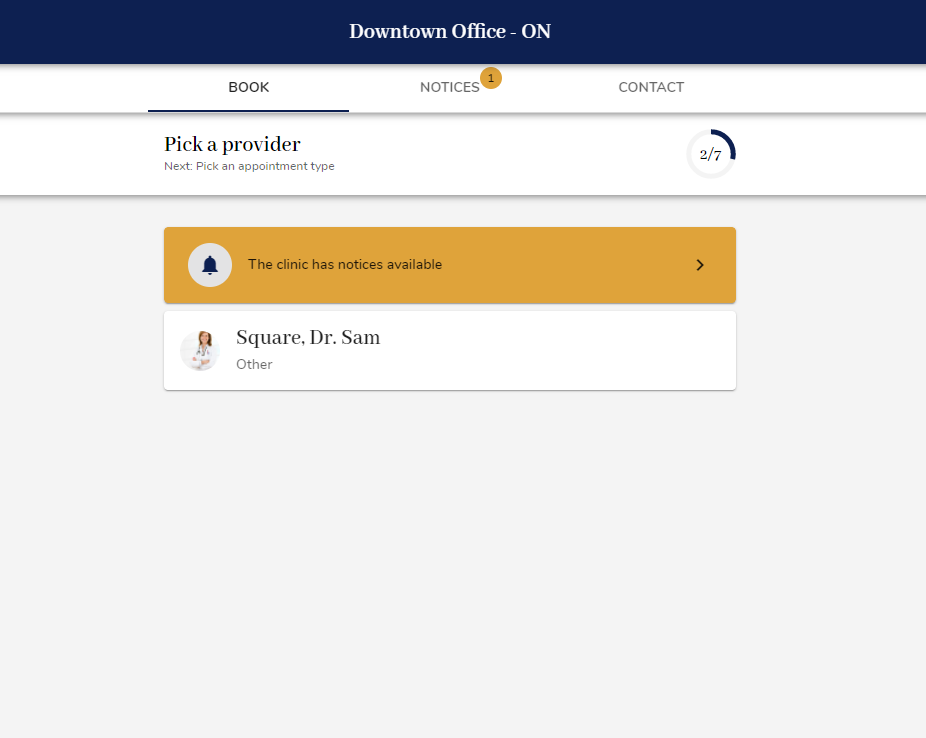926x738 pixels.
Task: Click the active tab underline below BOOK
Action: (x=248, y=110)
